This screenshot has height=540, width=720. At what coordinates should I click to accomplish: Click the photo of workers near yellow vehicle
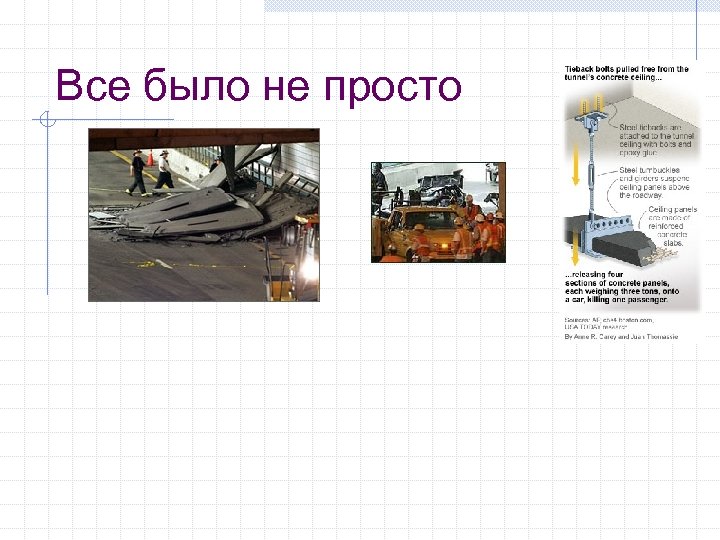(438, 212)
